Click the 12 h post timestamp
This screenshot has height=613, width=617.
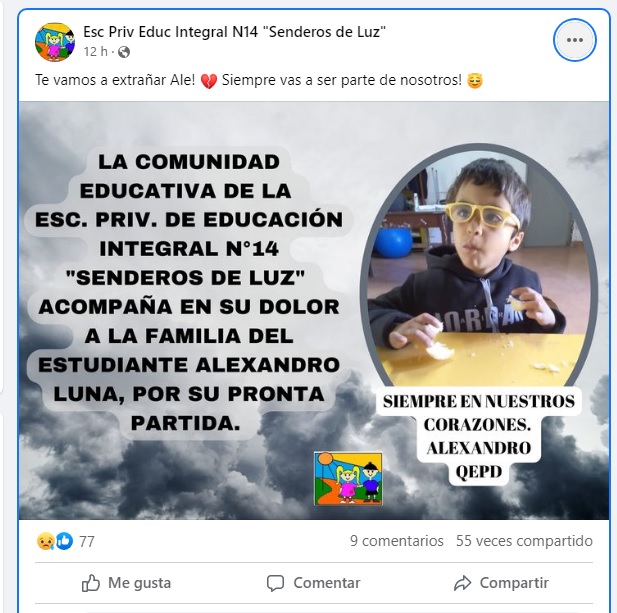click(x=95, y=52)
